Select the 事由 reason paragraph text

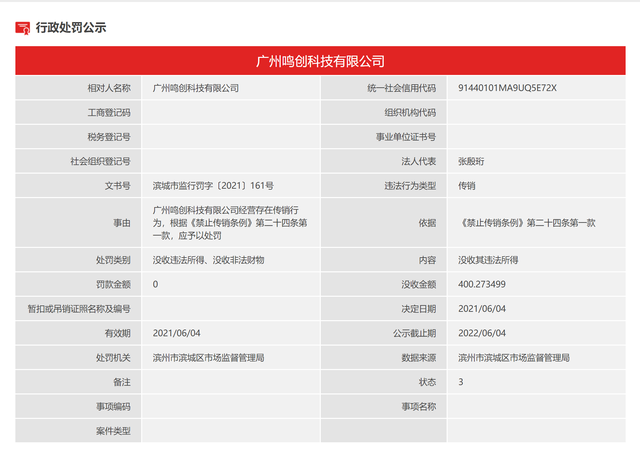coord(230,223)
